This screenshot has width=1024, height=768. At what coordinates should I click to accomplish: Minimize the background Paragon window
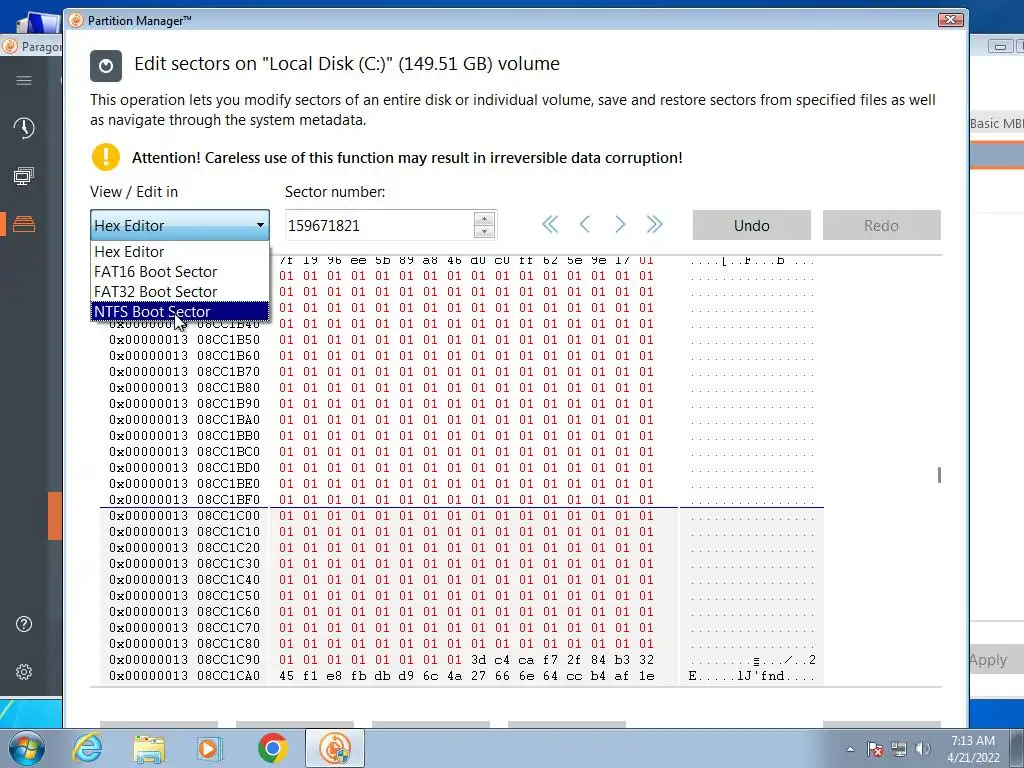pyautogui.click(x=1000, y=46)
